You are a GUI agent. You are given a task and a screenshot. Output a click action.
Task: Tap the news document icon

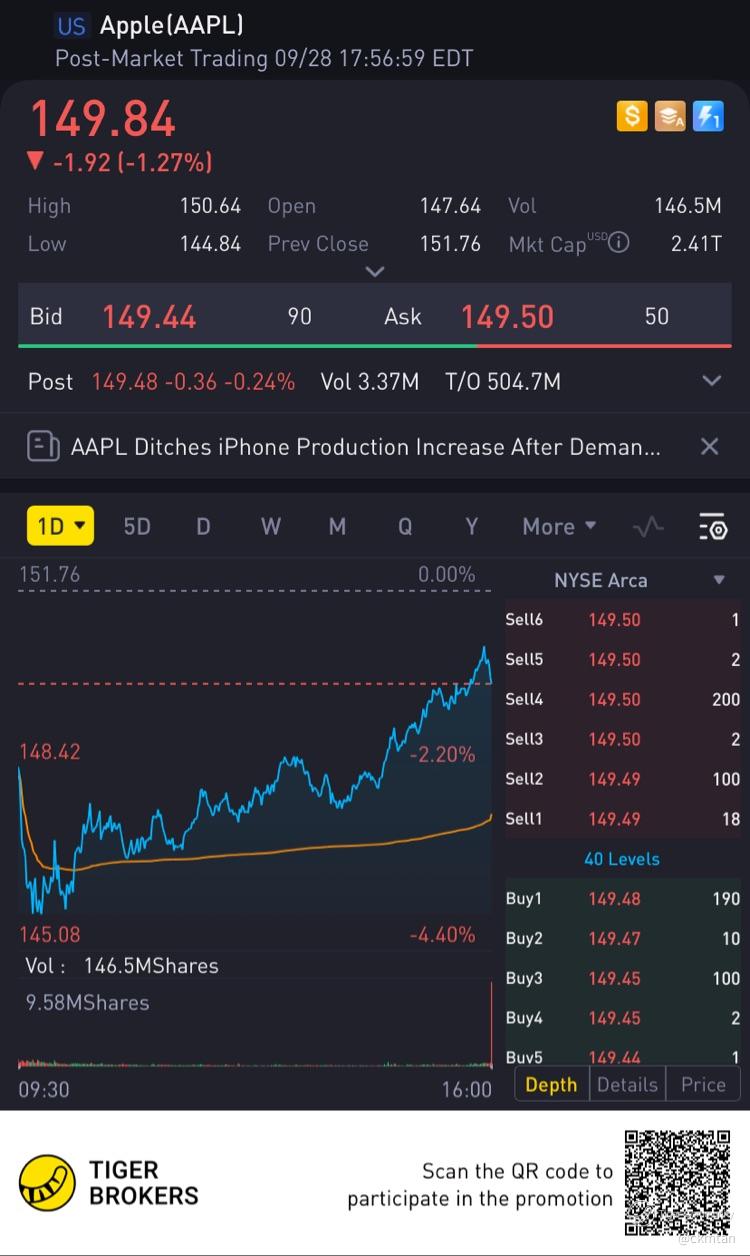43,446
